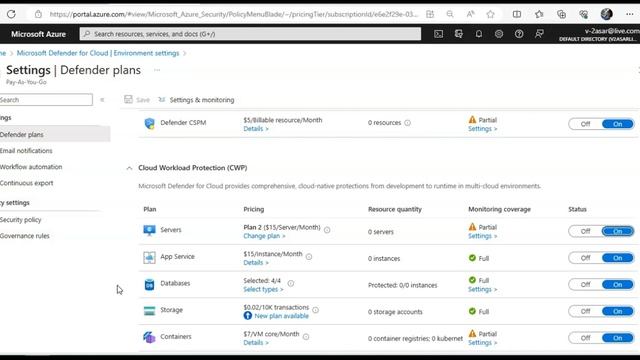Viewport: 640px width, 360px height.
Task: Focus the Azure search resources box
Action: point(250,34)
